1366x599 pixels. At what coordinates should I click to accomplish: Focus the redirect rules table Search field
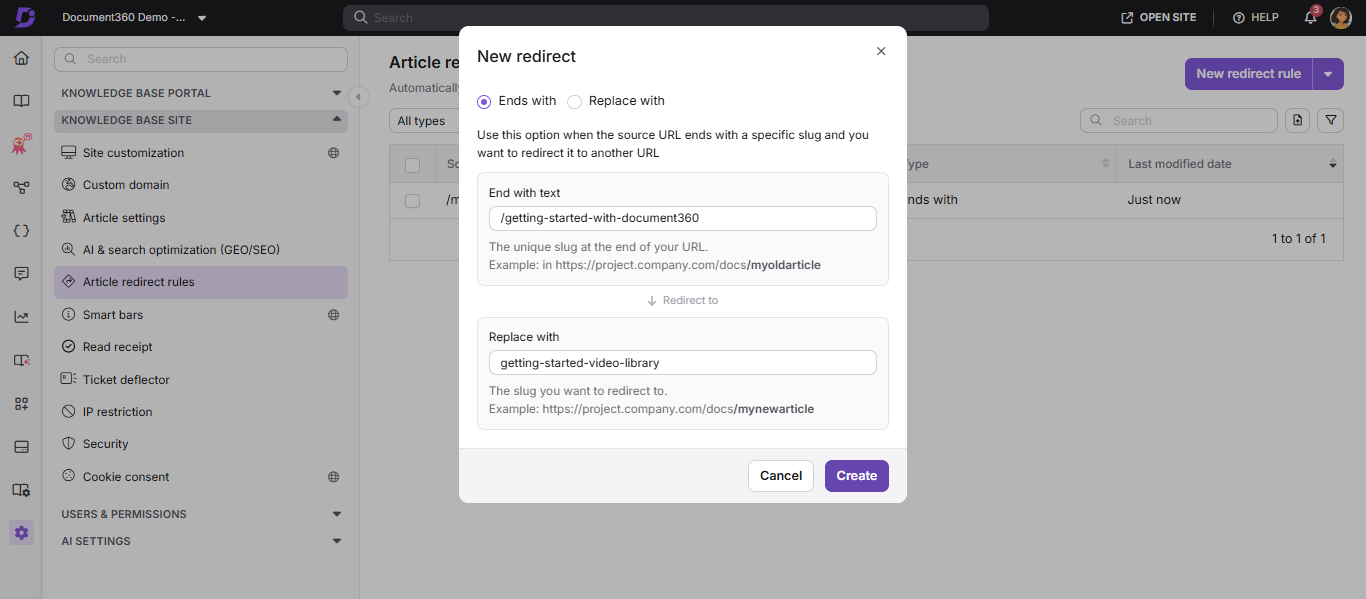coord(1179,121)
